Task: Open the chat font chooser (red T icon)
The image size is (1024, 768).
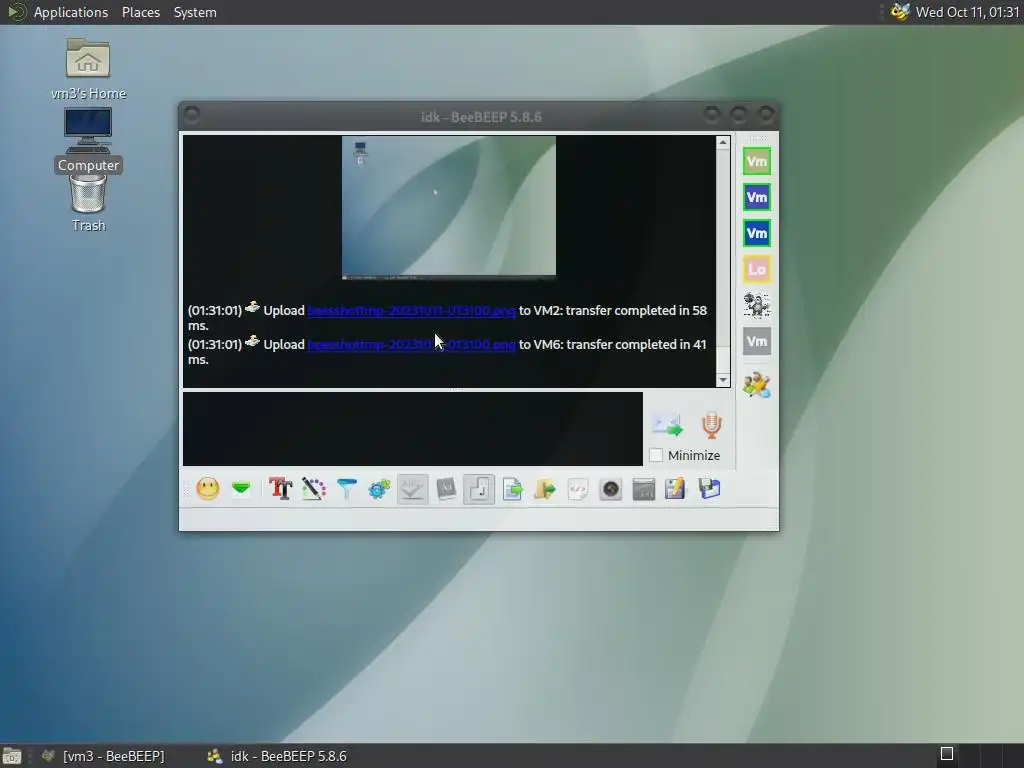Action: (x=280, y=488)
